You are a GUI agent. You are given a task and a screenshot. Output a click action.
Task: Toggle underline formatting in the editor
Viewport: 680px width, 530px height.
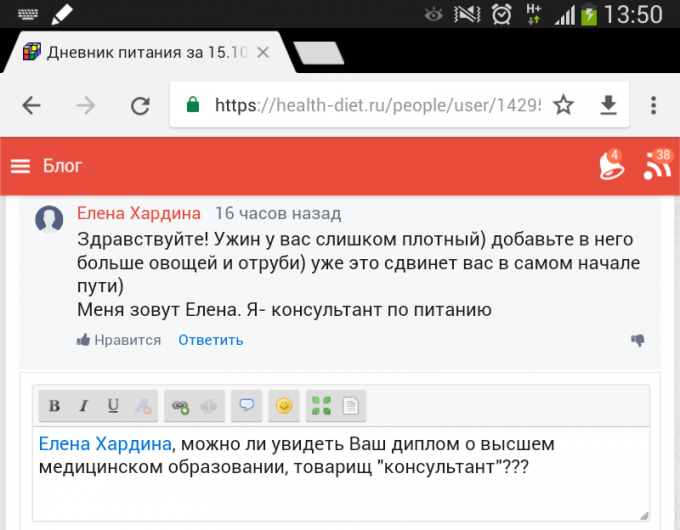click(x=113, y=405)
